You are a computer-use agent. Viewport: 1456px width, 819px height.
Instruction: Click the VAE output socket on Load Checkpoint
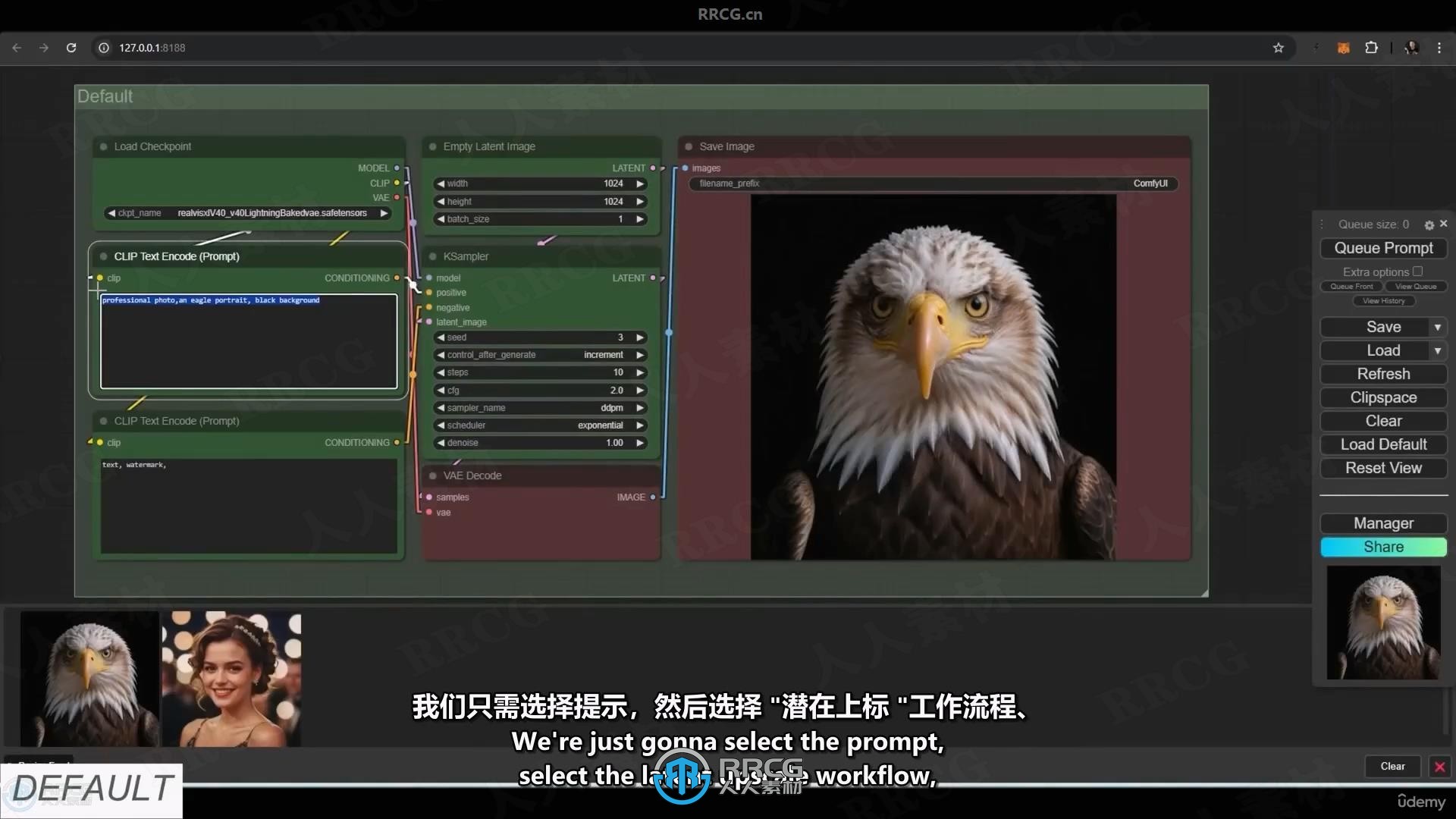(397, 198)
